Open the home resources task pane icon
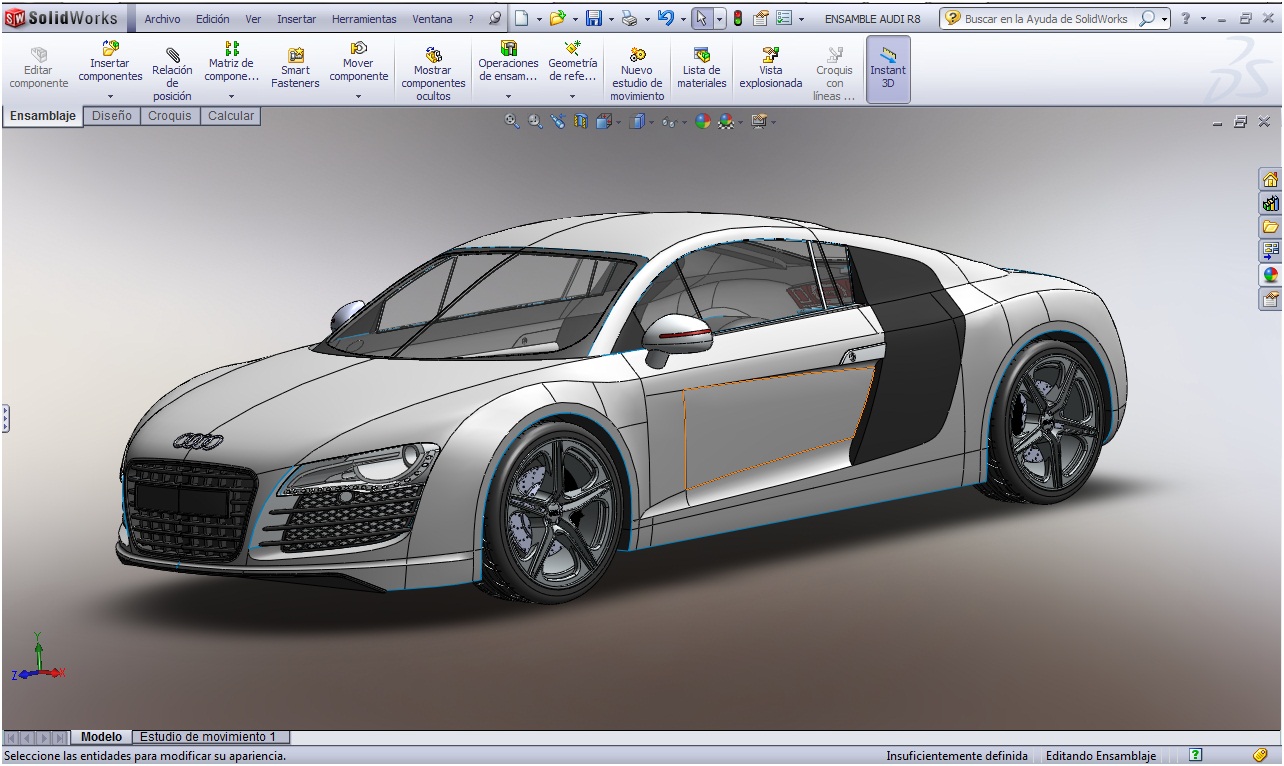1284x766 pixels. (1270, 180)
